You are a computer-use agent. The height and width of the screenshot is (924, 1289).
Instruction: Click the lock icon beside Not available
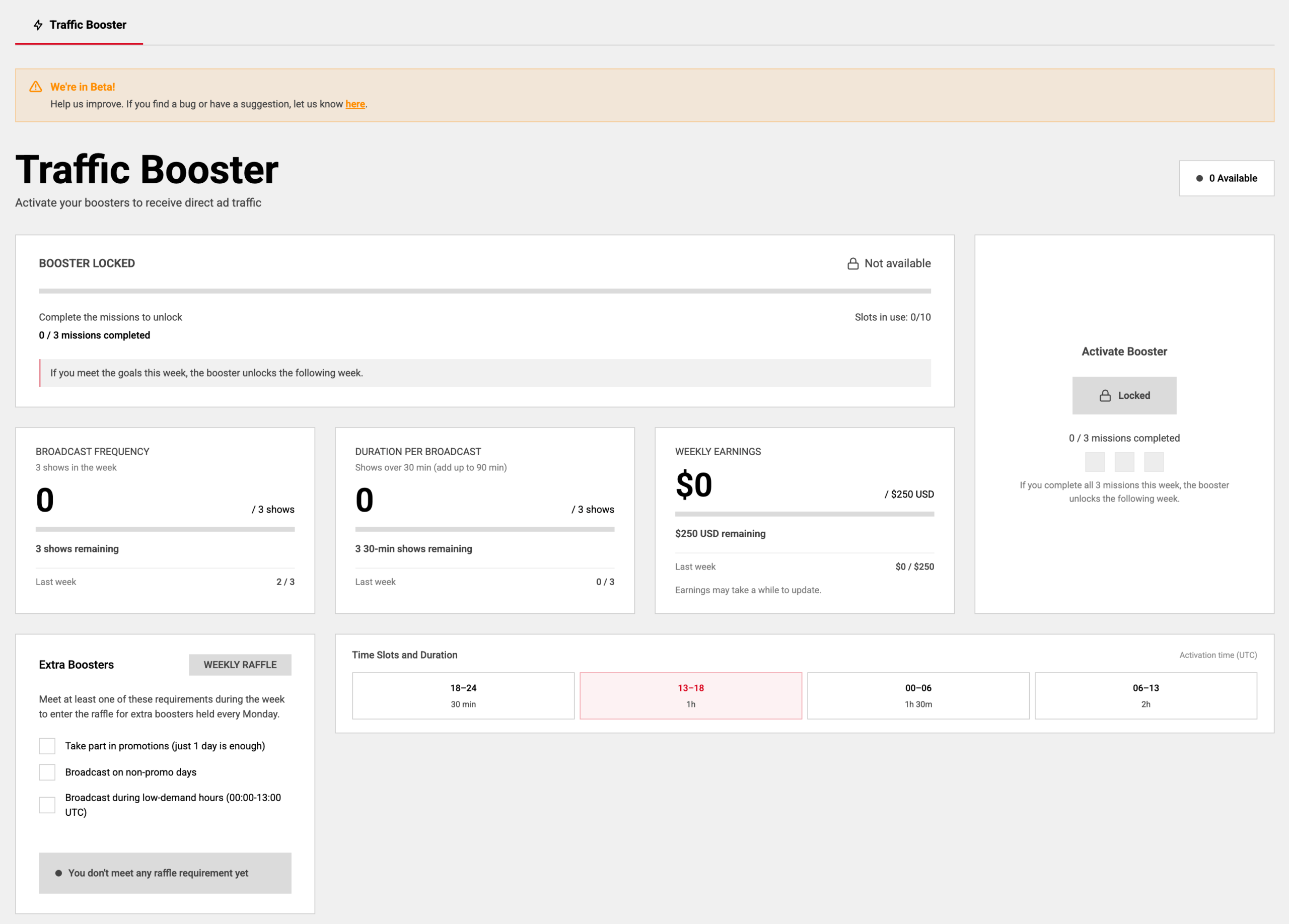pyautogui.click(x=853, y=264)
